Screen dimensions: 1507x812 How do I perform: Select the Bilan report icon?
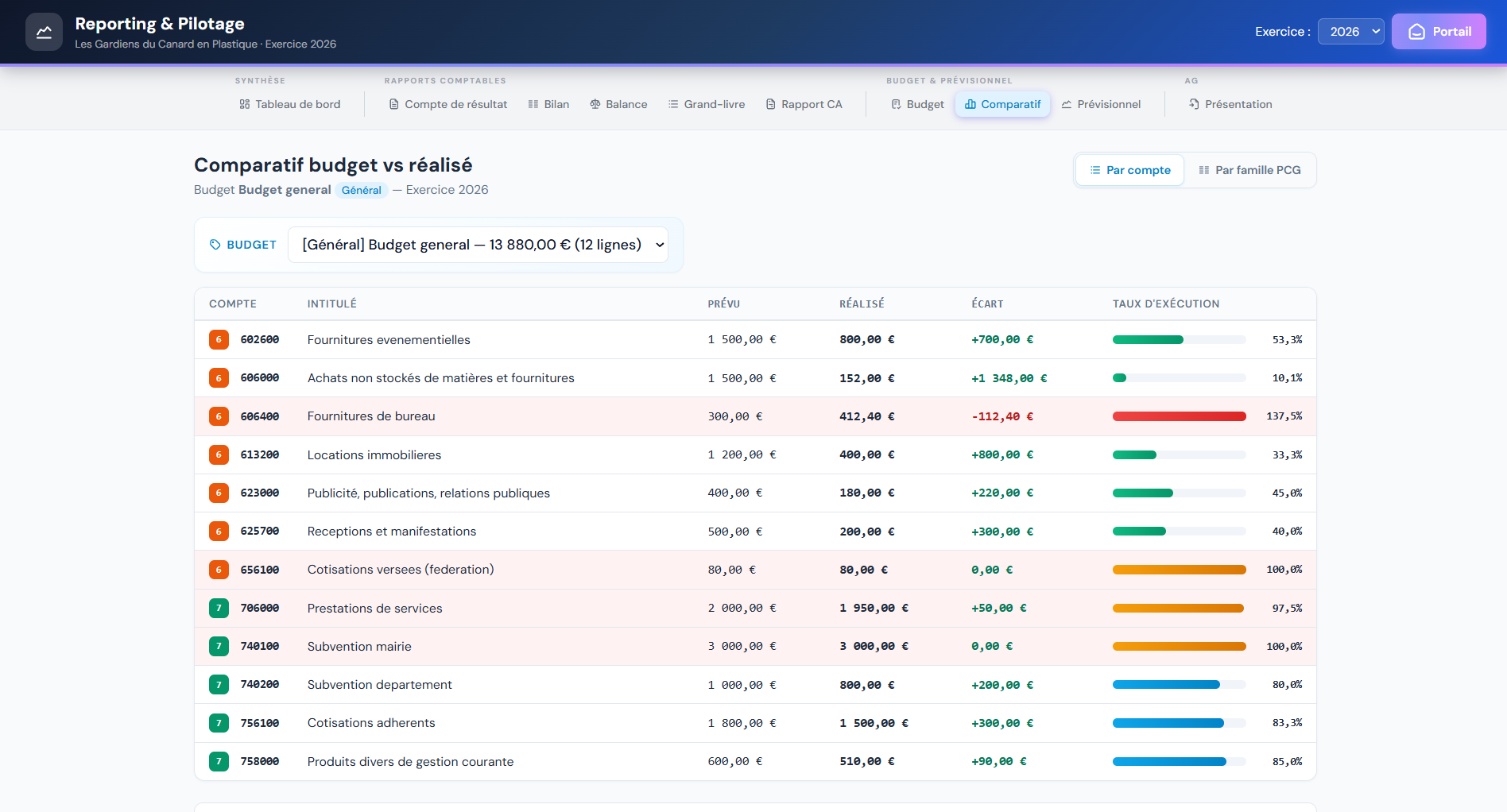(531, 103)
